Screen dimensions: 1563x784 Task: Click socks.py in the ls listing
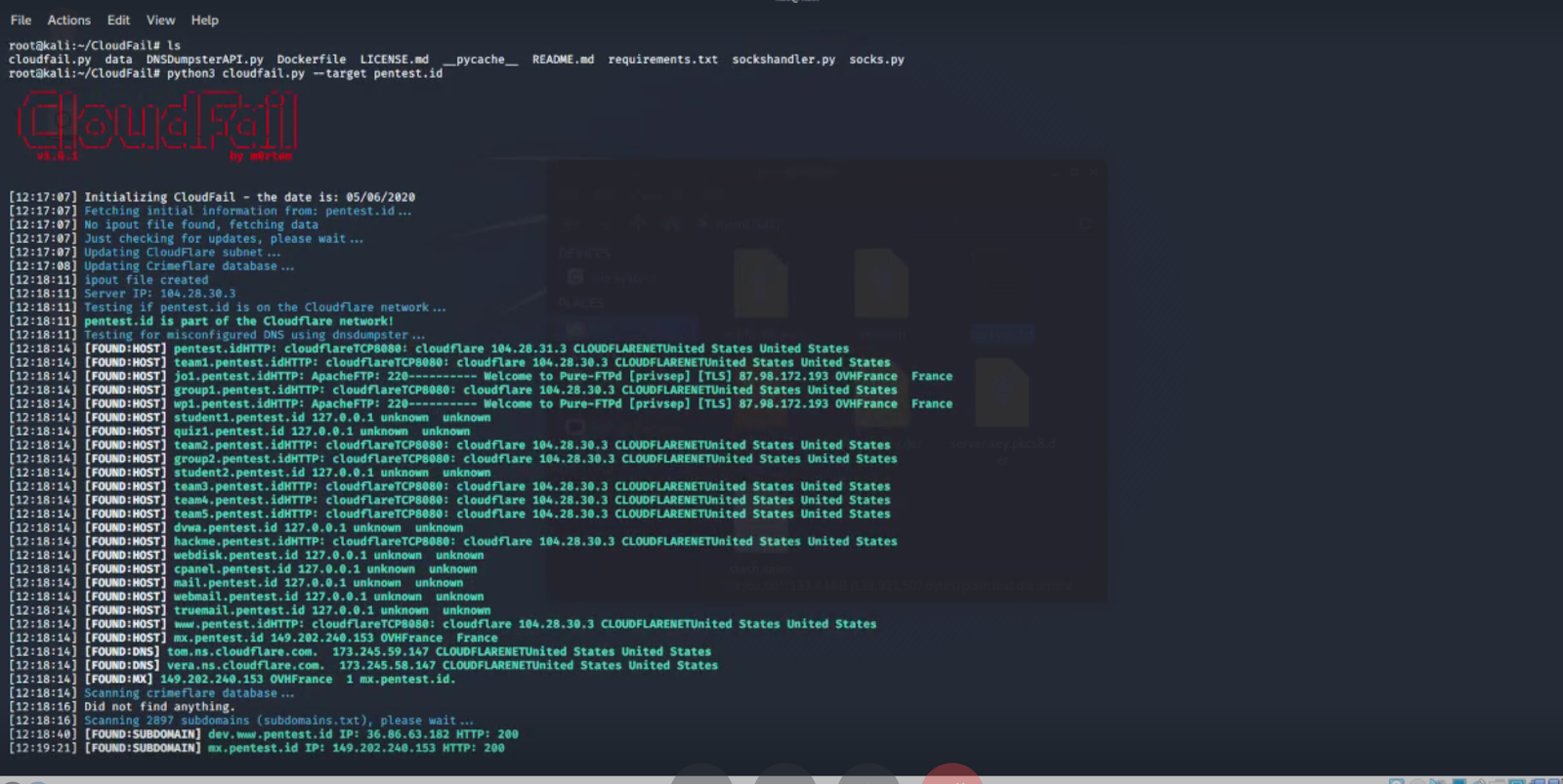pyautogui.click(x=876, y=60)
